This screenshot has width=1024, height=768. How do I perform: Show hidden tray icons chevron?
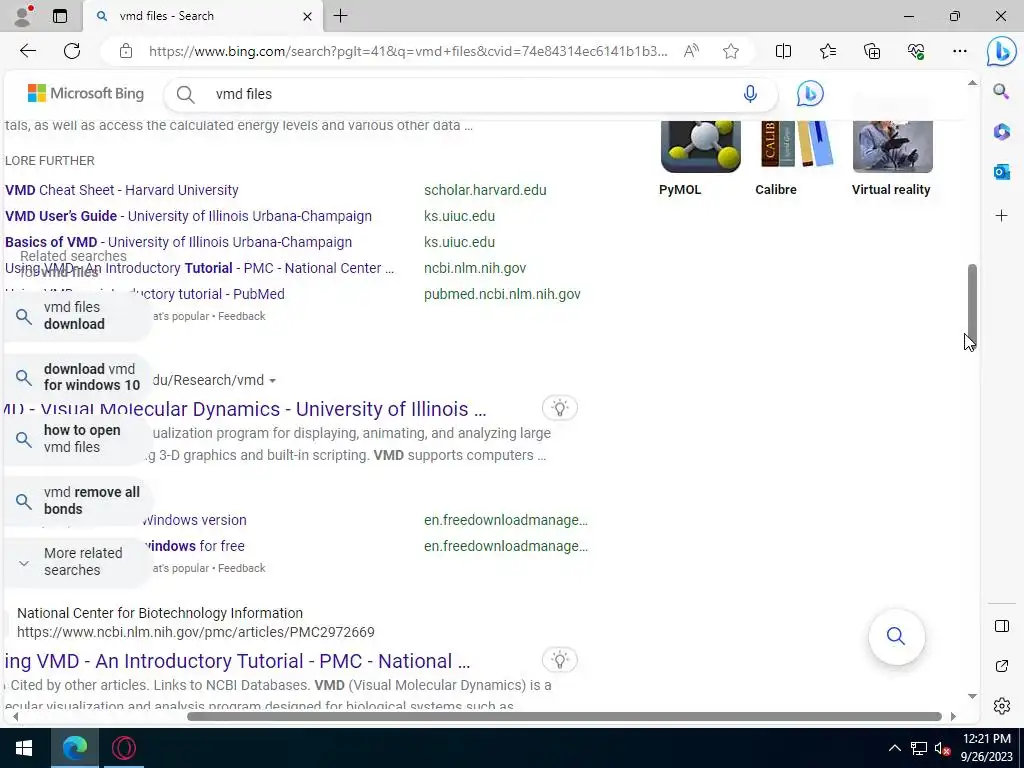coord(895,748)
